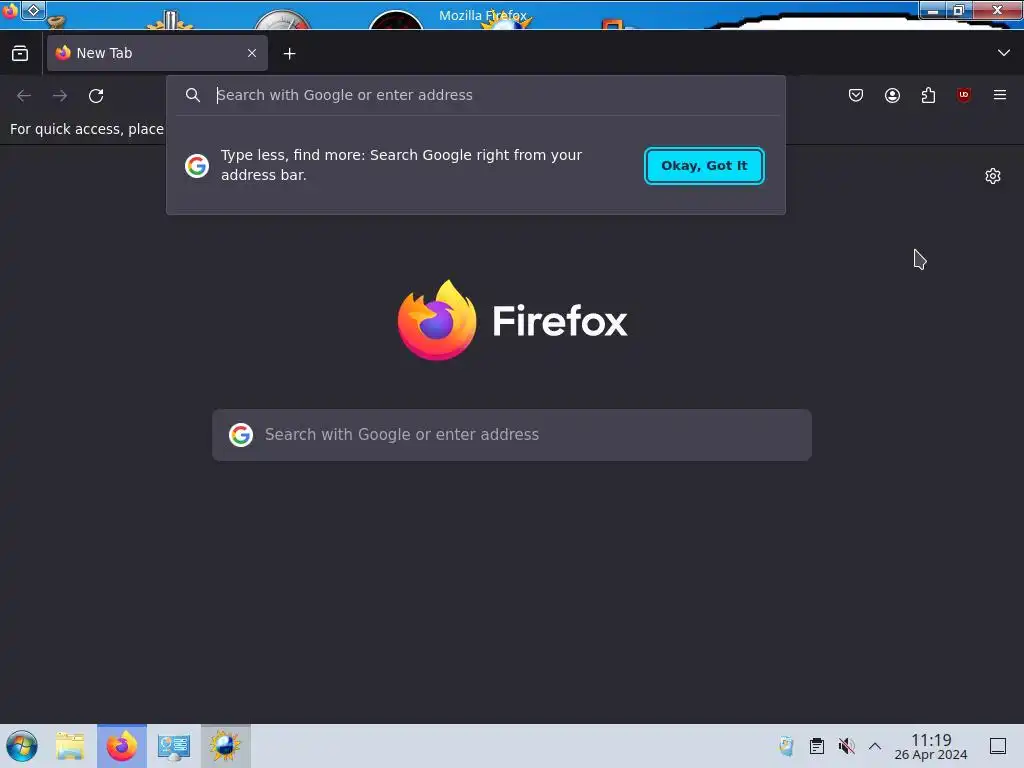This screenshot has height=768, width=1024.
Task: Select the New Tab tab
Action: [157, 53]
